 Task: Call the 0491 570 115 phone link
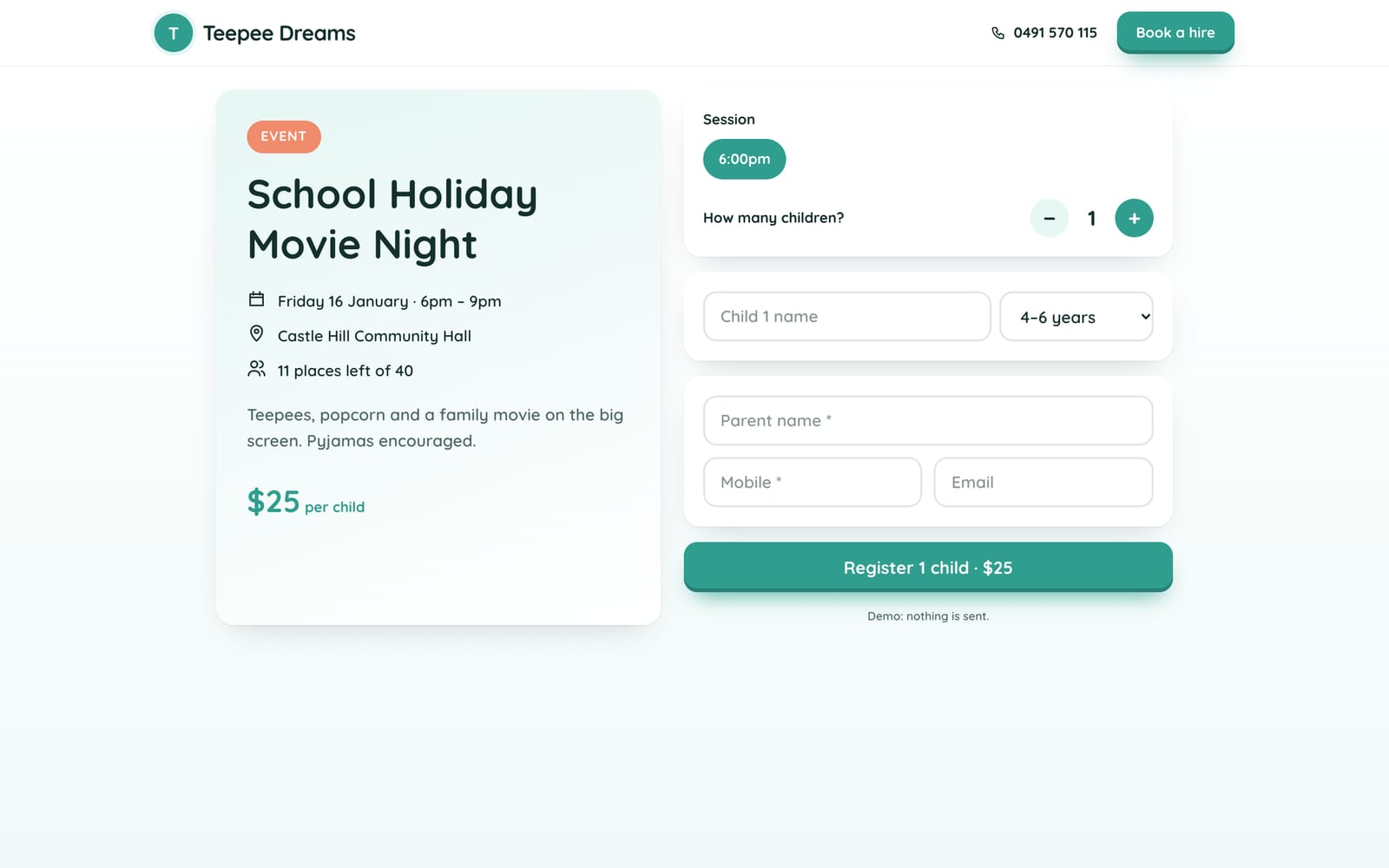(1044, 33)
